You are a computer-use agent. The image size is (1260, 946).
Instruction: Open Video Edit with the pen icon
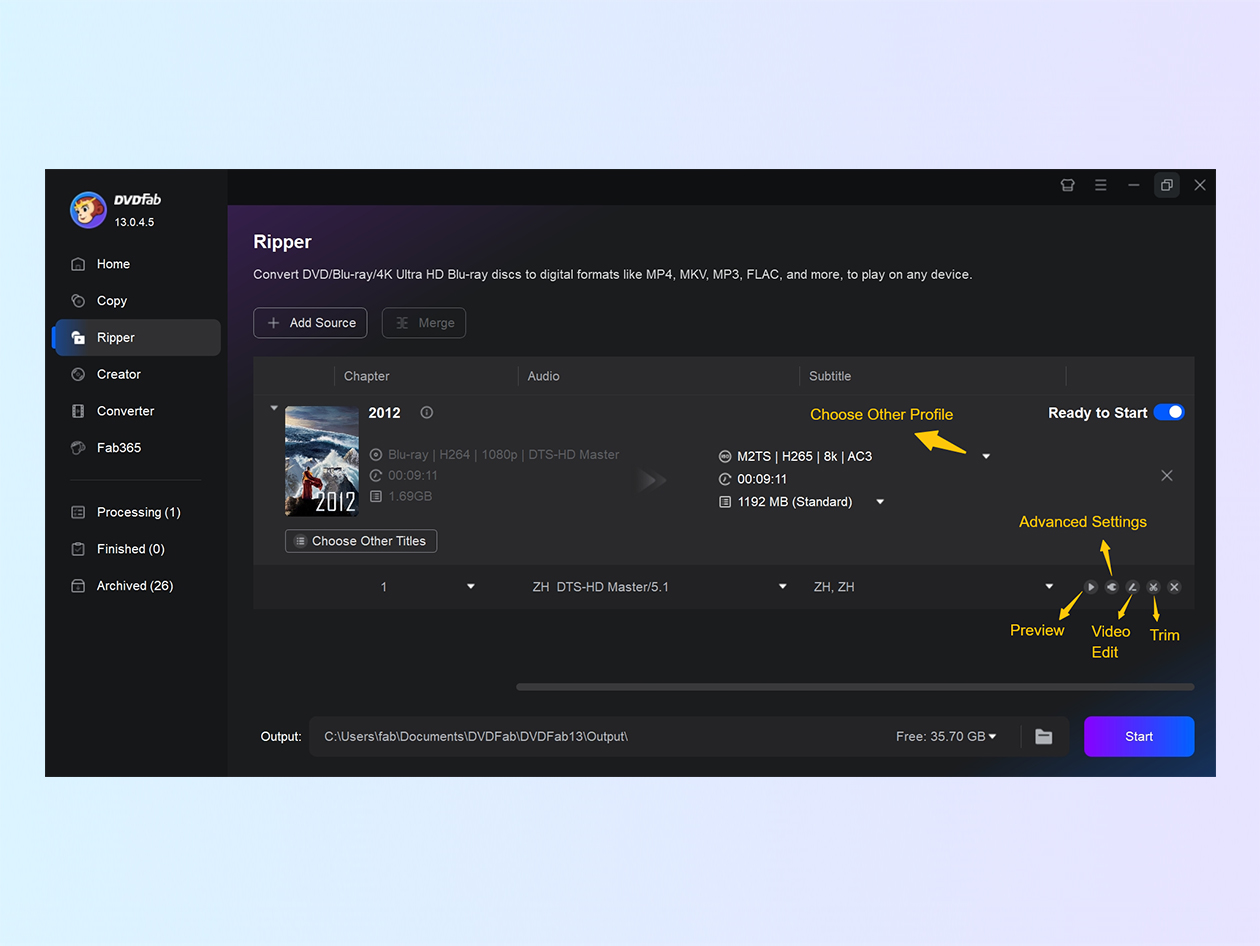(x=1132, y=587)
